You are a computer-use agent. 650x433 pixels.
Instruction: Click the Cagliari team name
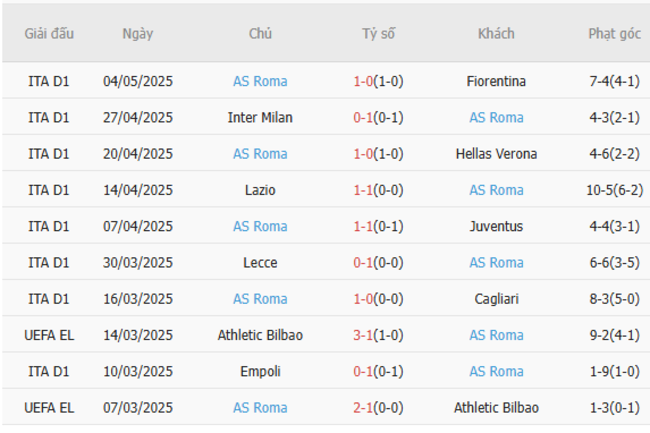(x=496, y=299)
